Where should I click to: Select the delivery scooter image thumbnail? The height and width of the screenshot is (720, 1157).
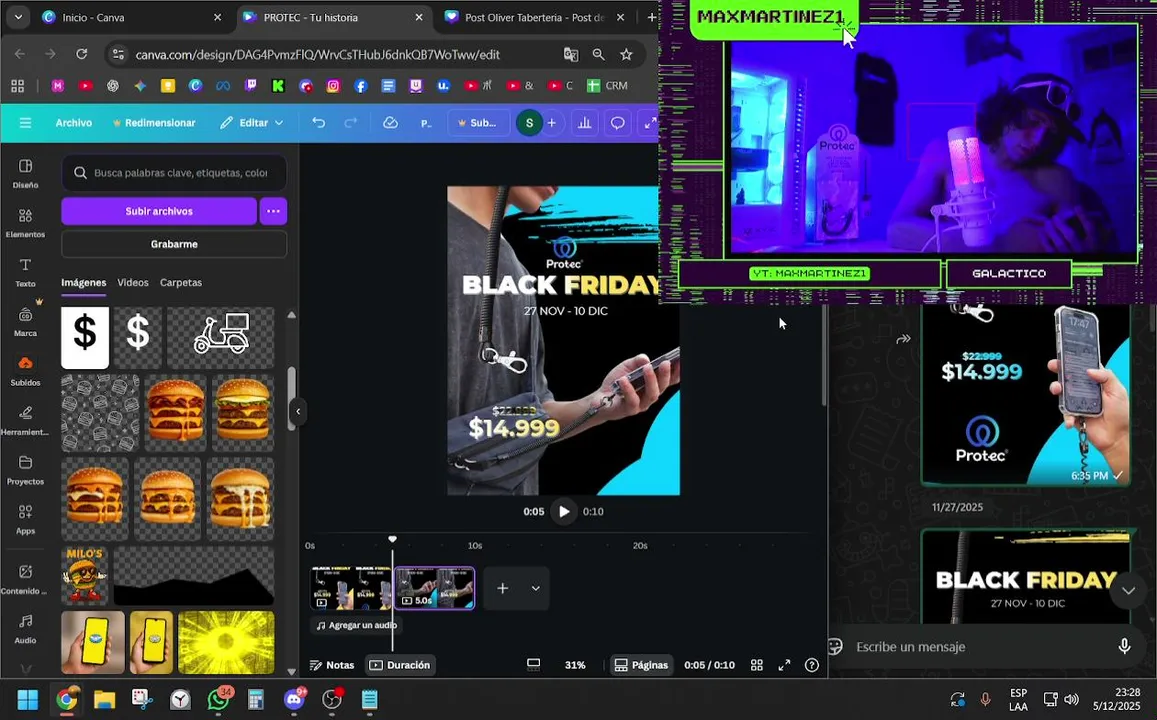tap(221, 338)
